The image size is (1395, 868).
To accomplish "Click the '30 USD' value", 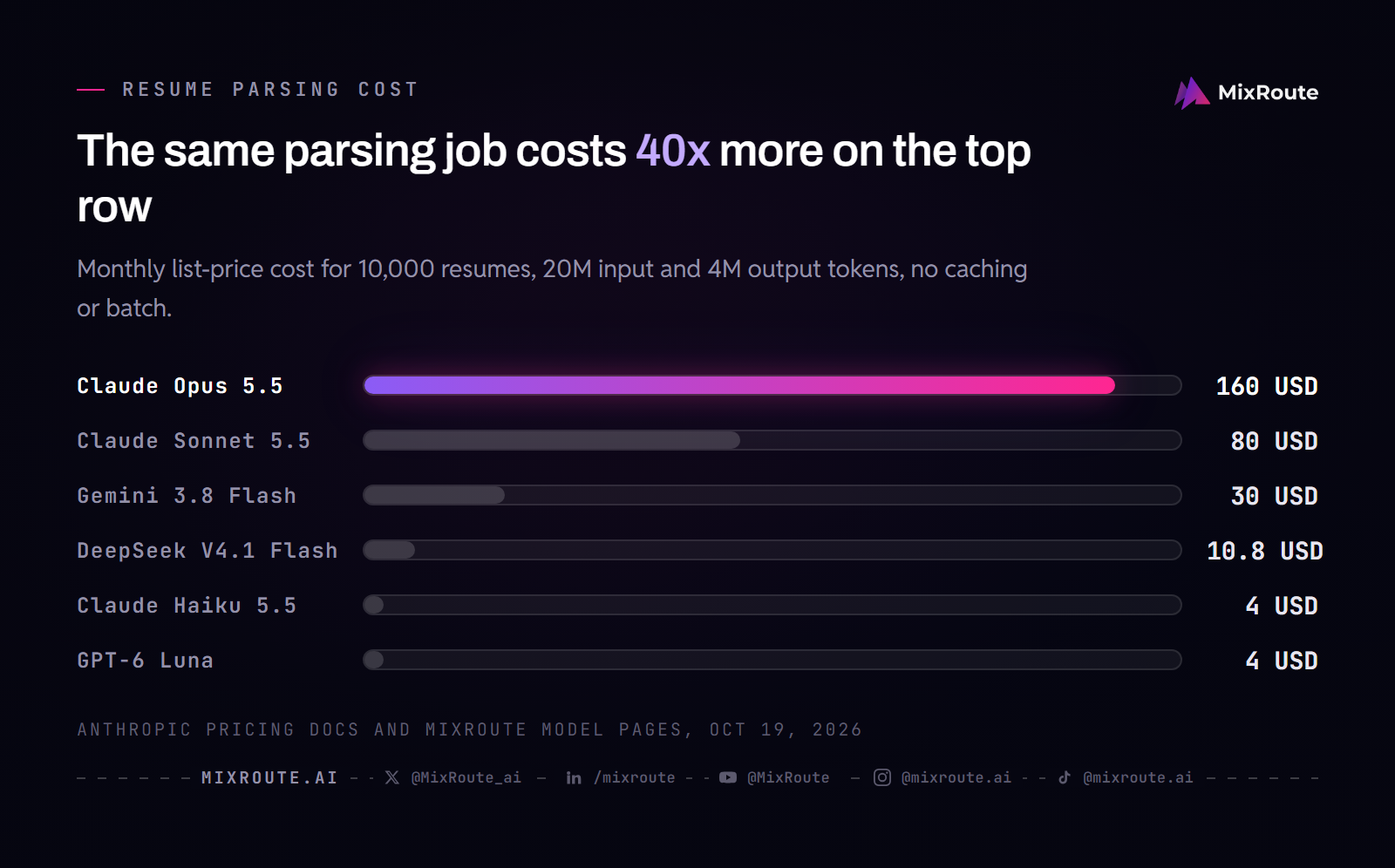I will point(1274,496).
